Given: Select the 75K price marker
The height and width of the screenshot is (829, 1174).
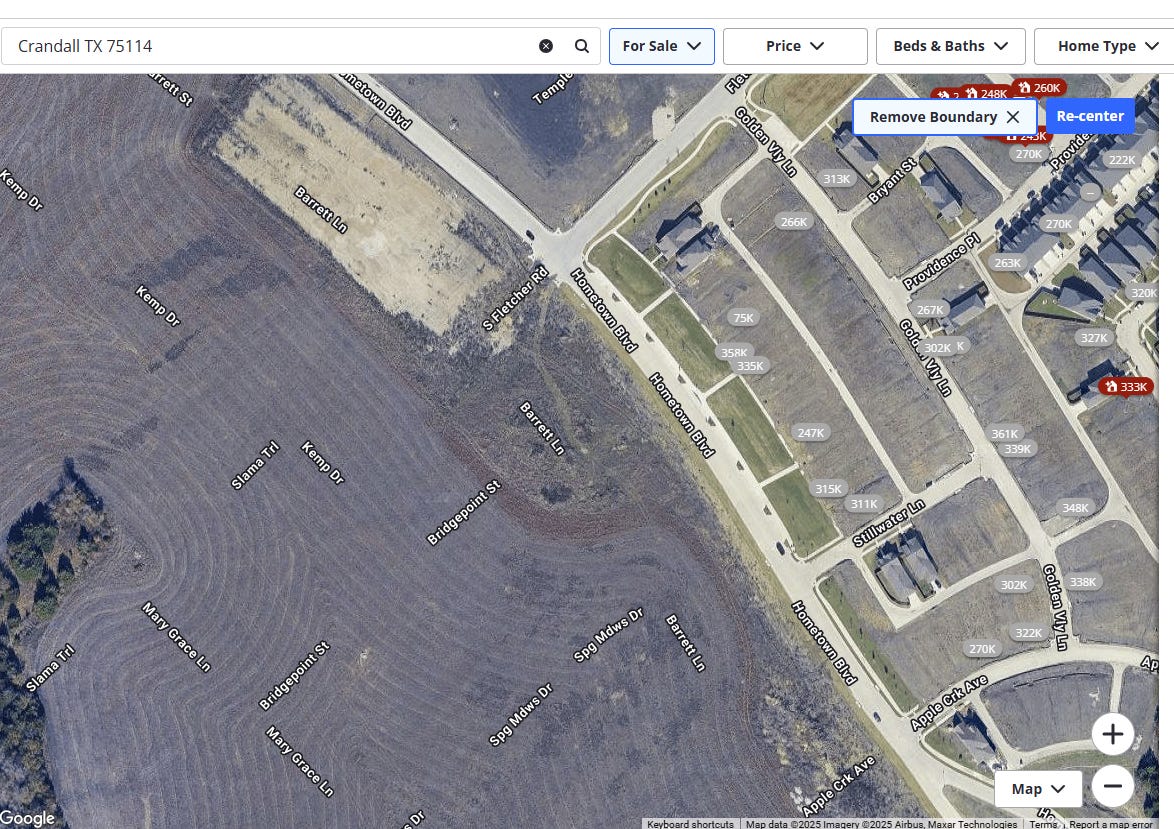Looking at the screenshot, I should click(743, 318).
